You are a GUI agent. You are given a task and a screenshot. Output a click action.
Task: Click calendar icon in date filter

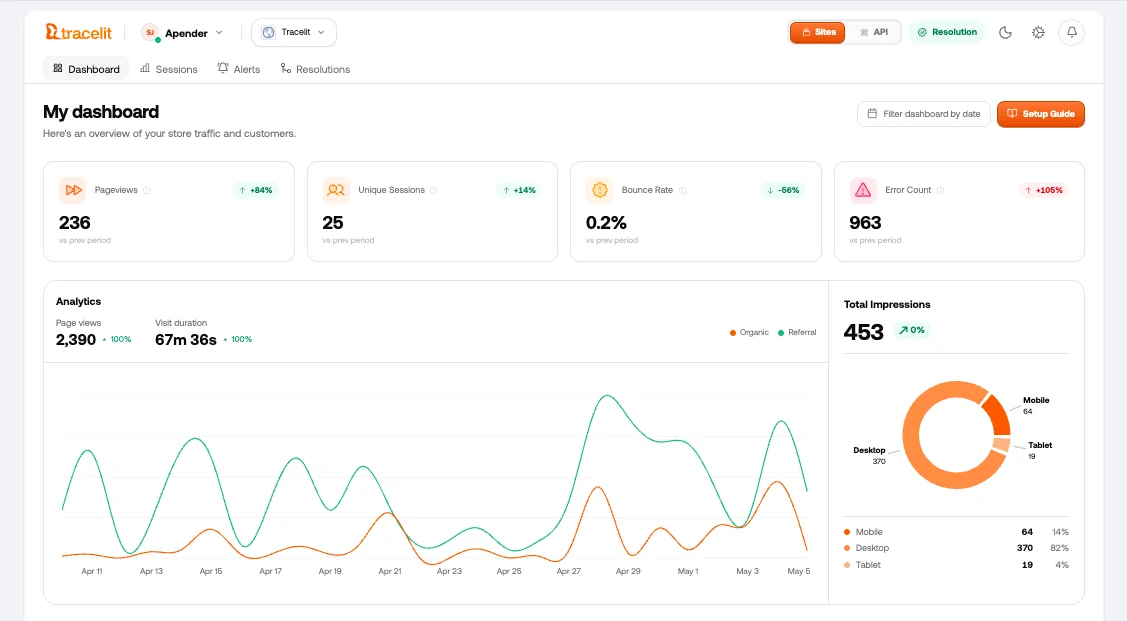pos(872,114)
